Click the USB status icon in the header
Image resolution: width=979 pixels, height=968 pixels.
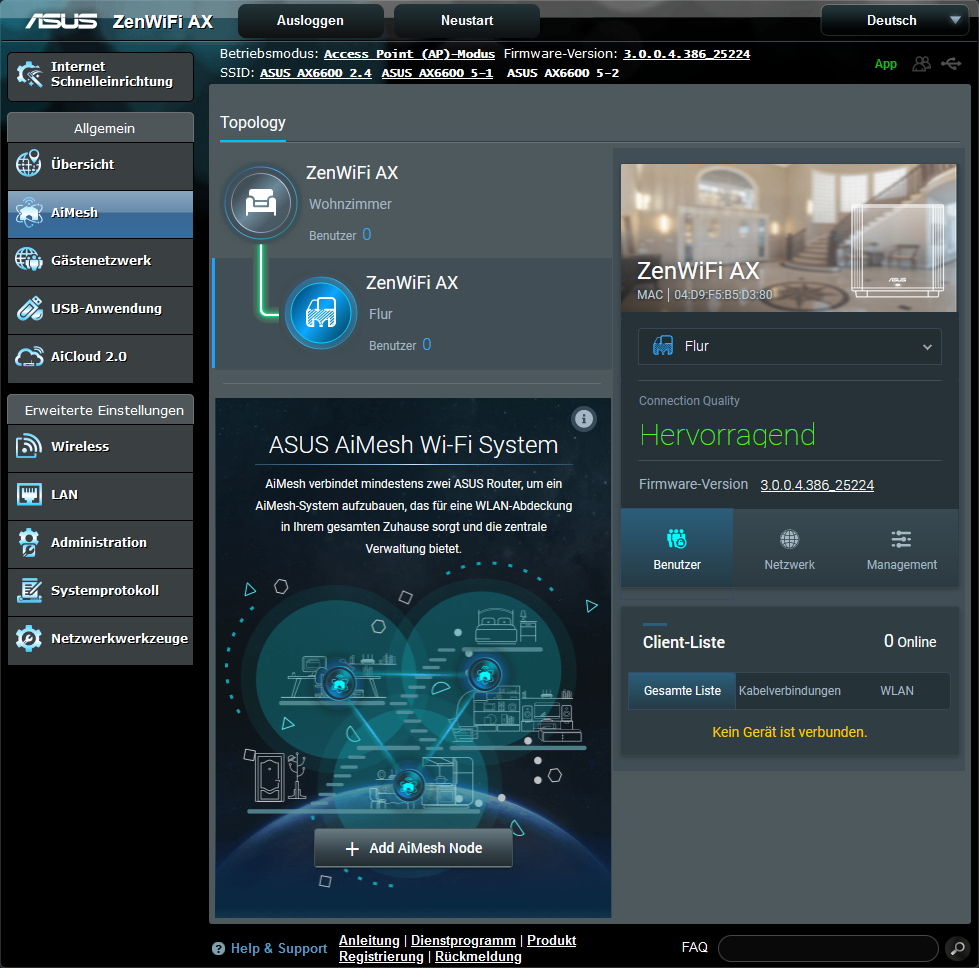pyautogui.click(x=952, y=64)
